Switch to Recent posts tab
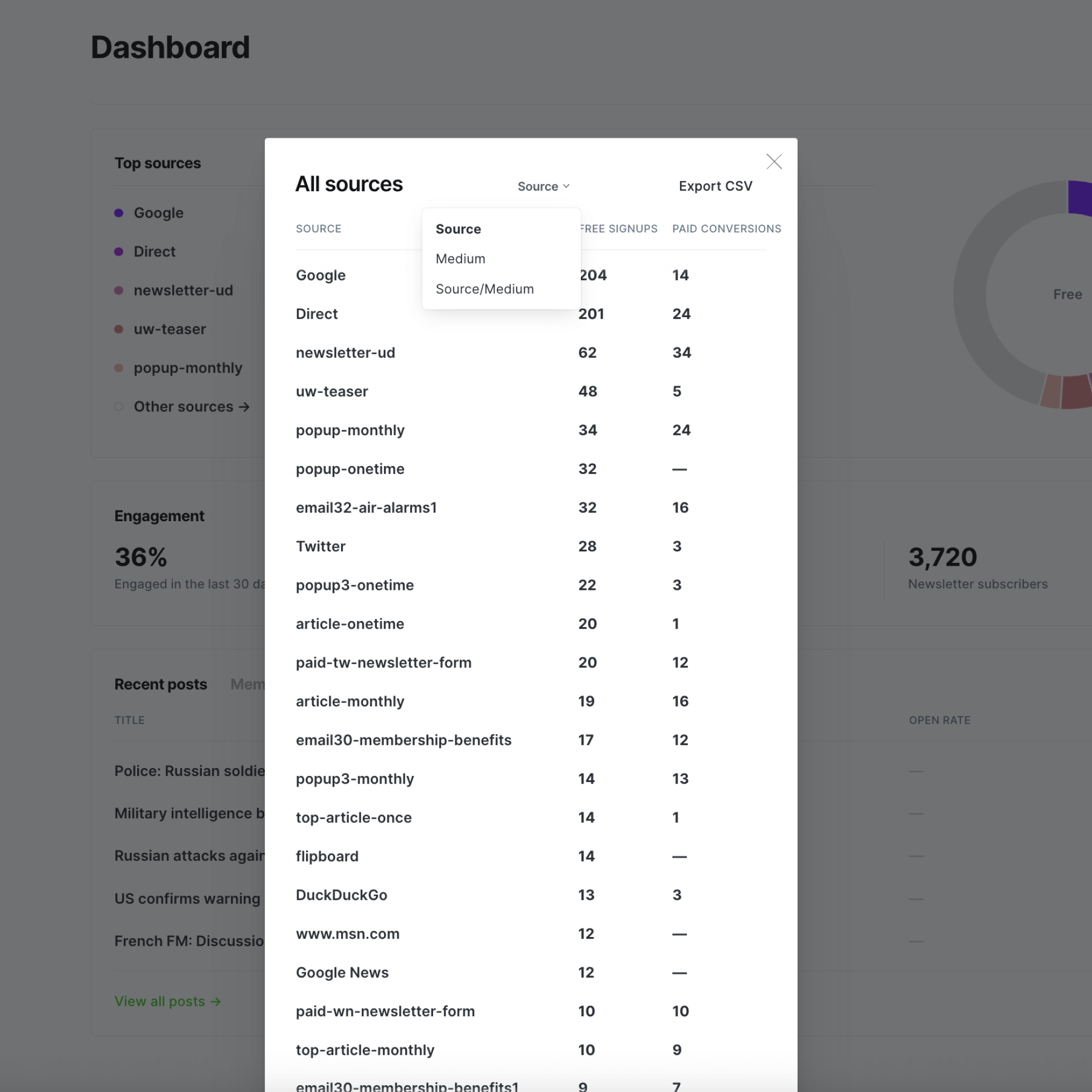1092x1092 pixels. 161,684
